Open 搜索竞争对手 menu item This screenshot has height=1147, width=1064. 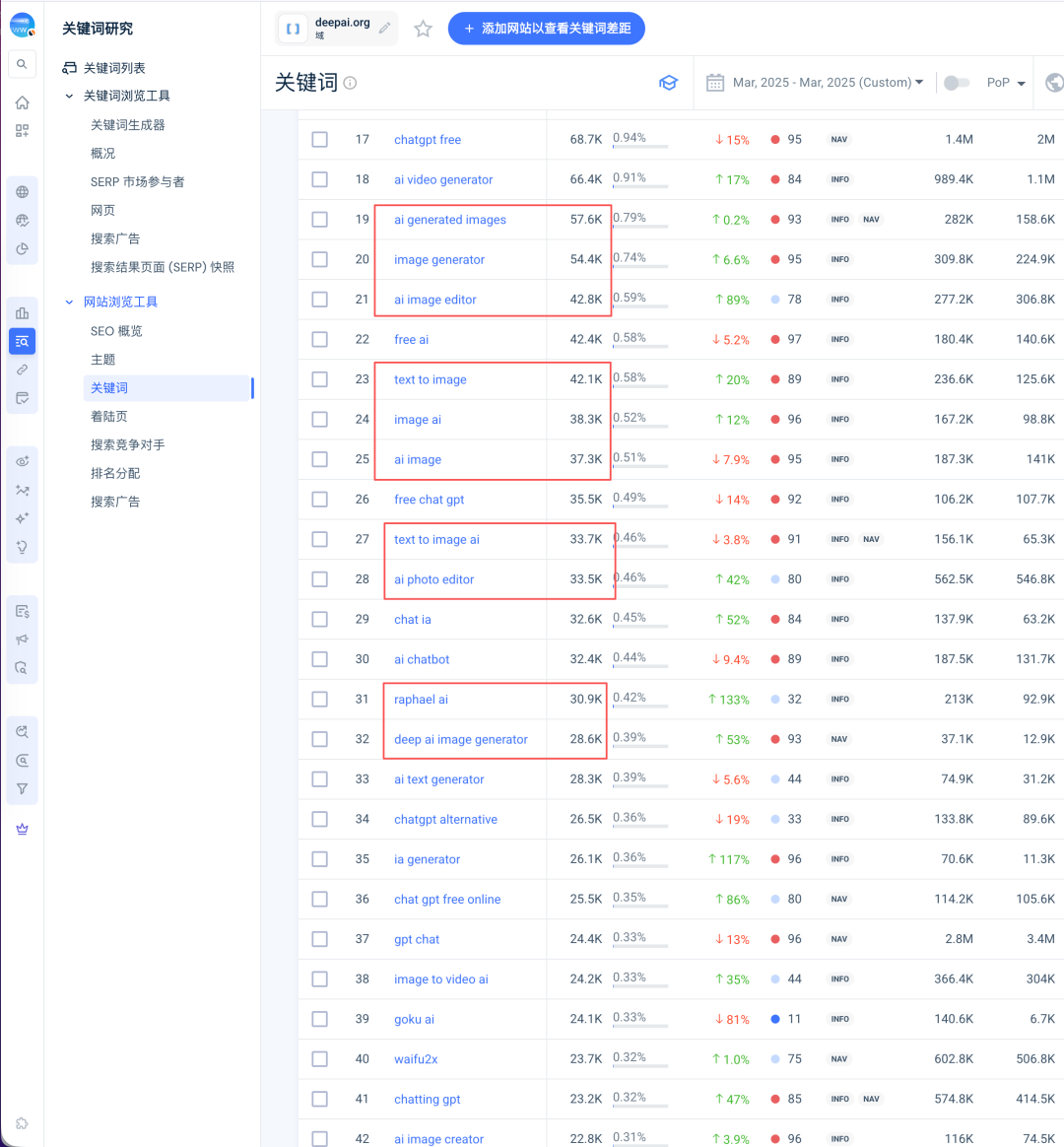[x=128, y=445]
